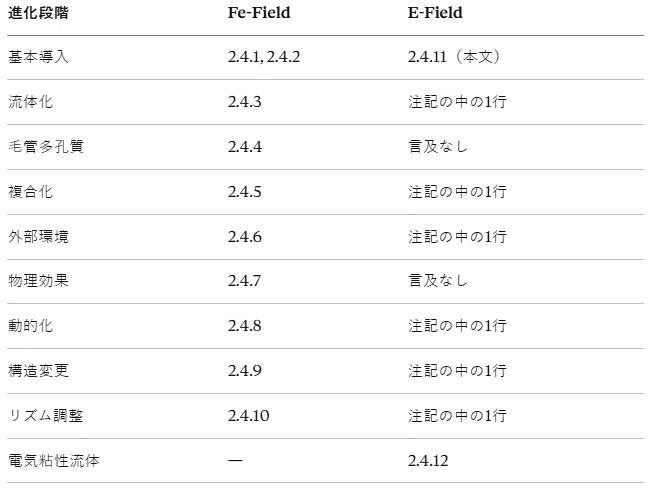Select the 構造変更 row label
The height and width of the screenshot is (488, 648).
click(38, 371)
